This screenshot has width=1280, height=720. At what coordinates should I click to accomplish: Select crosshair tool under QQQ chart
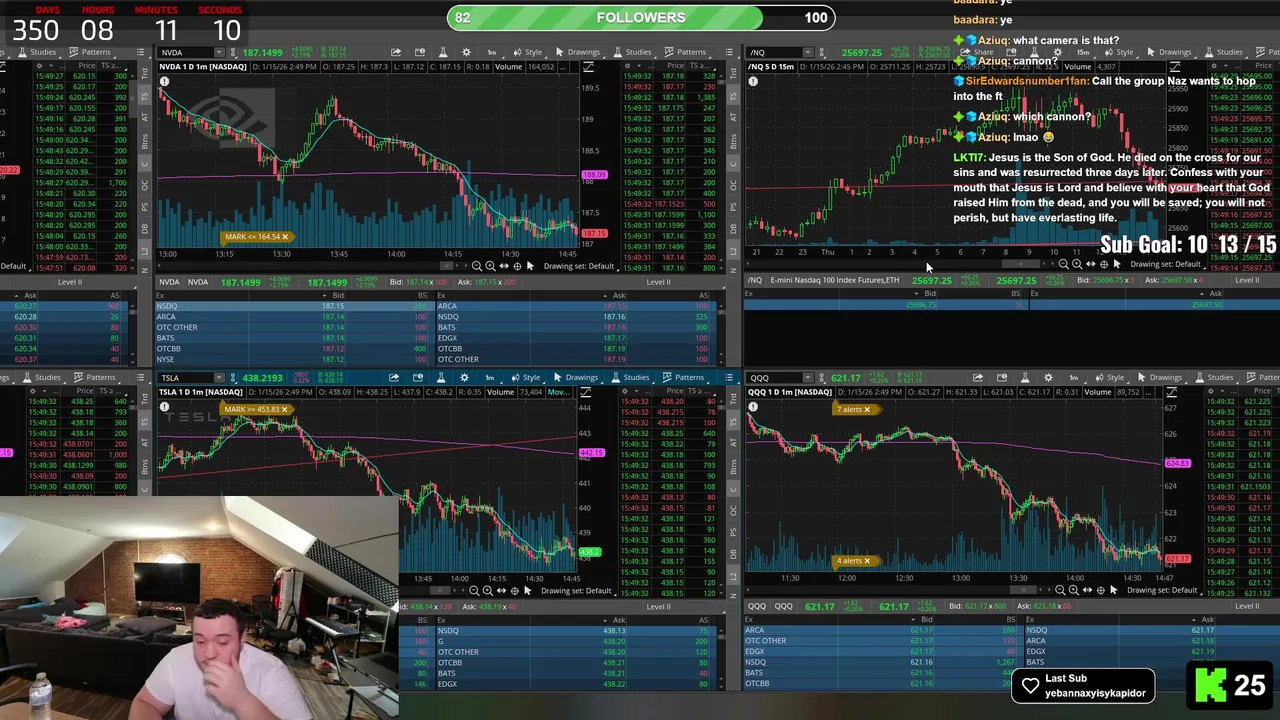click(x=1100, y=590)
